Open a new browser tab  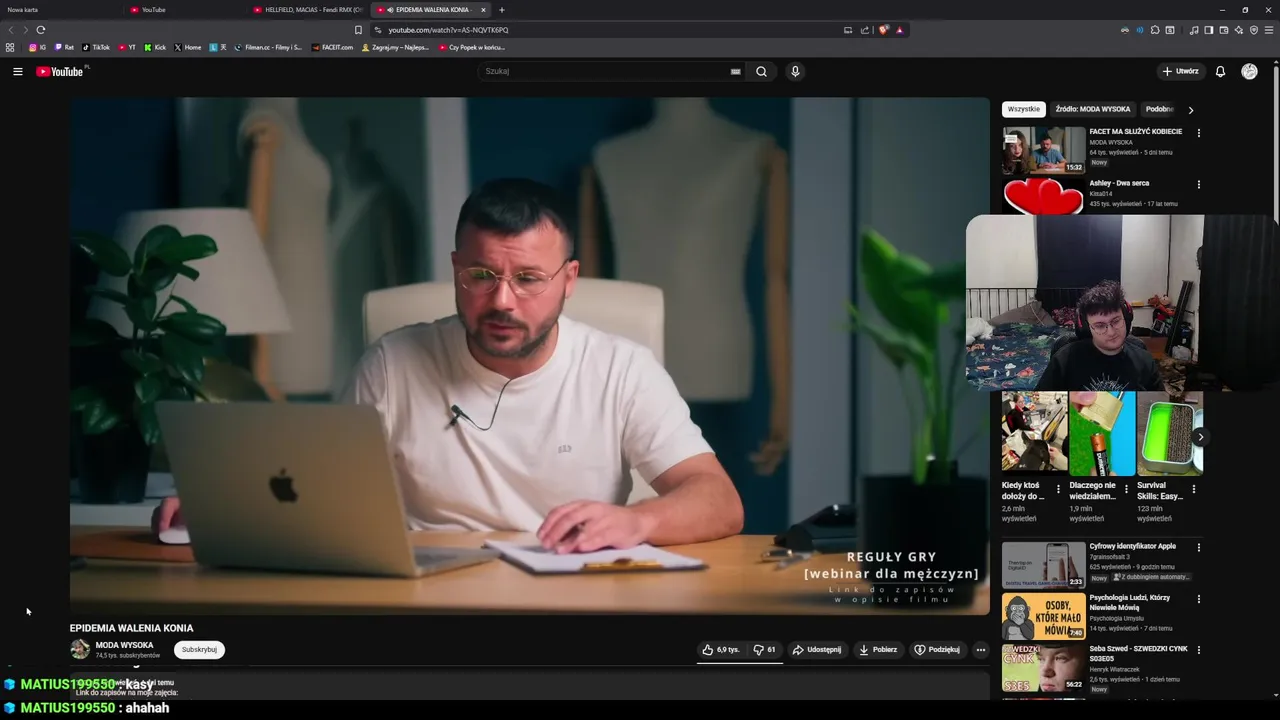point(502,10)
